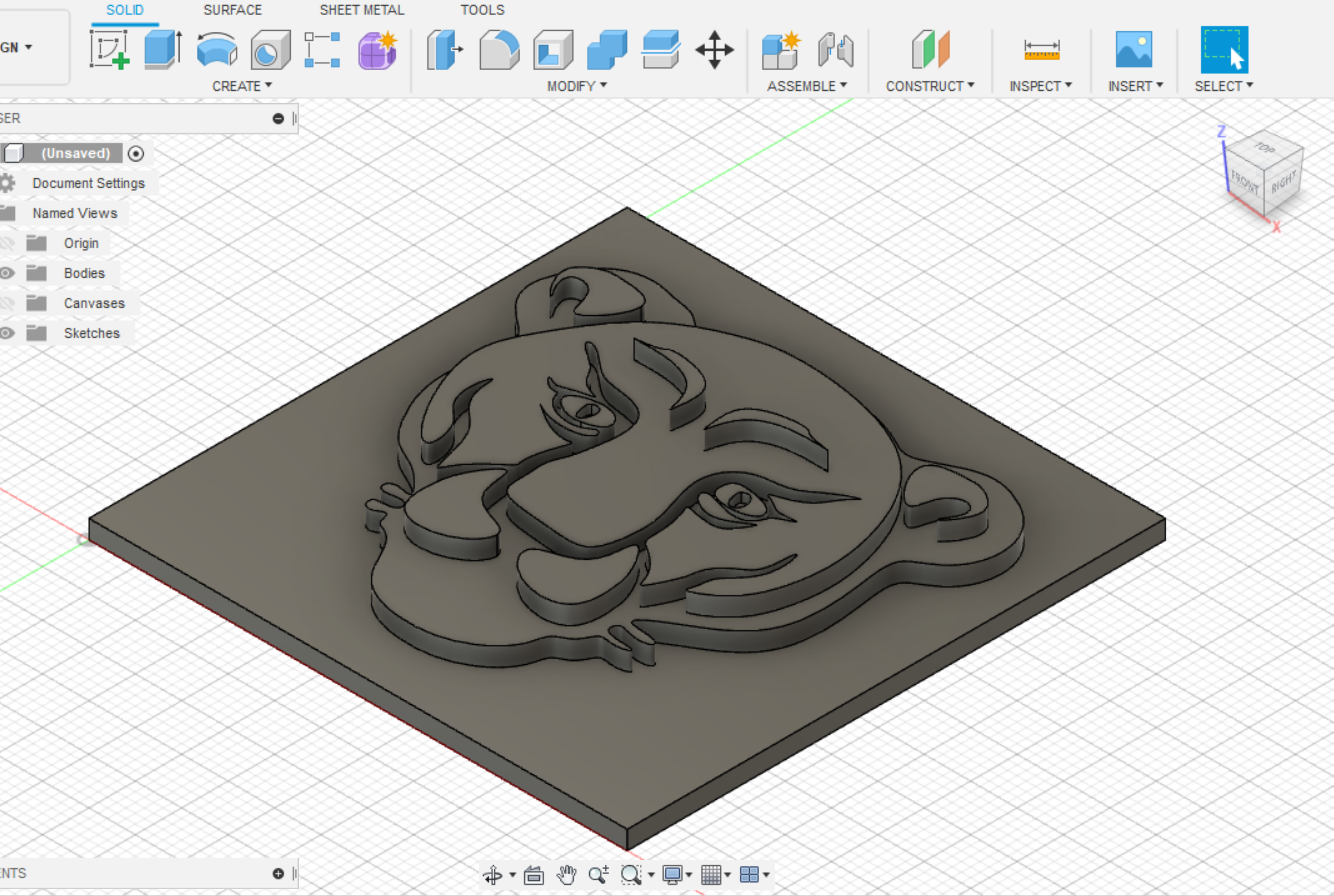Select the Sketches folder label
Image resolution: width=1334 pixels, height=896 pixels.
pos(91,333)
